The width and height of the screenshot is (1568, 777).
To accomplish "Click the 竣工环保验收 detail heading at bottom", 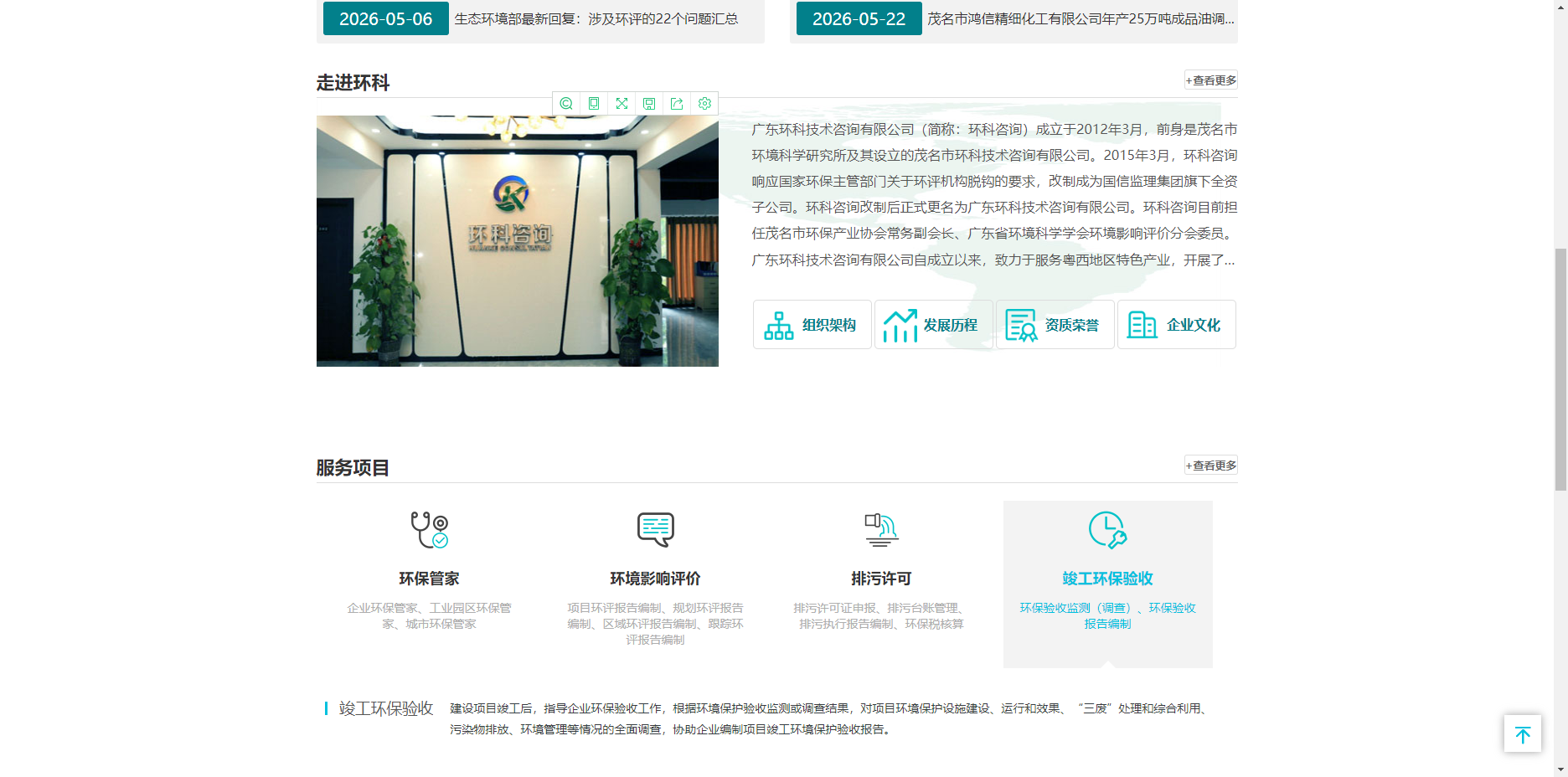I will click(386, 708).
